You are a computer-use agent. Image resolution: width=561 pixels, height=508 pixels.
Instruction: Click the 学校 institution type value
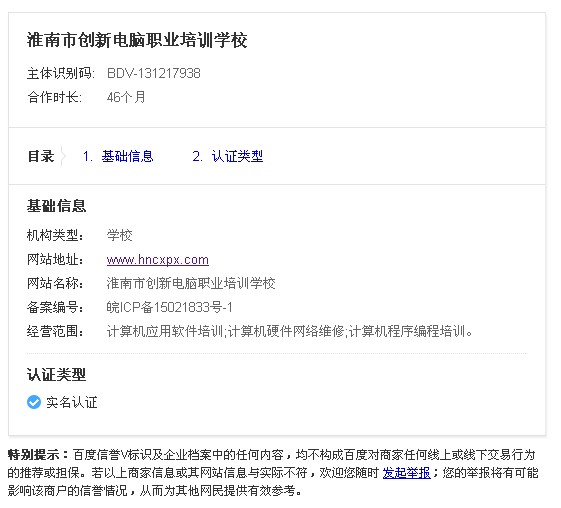point(119,235)
